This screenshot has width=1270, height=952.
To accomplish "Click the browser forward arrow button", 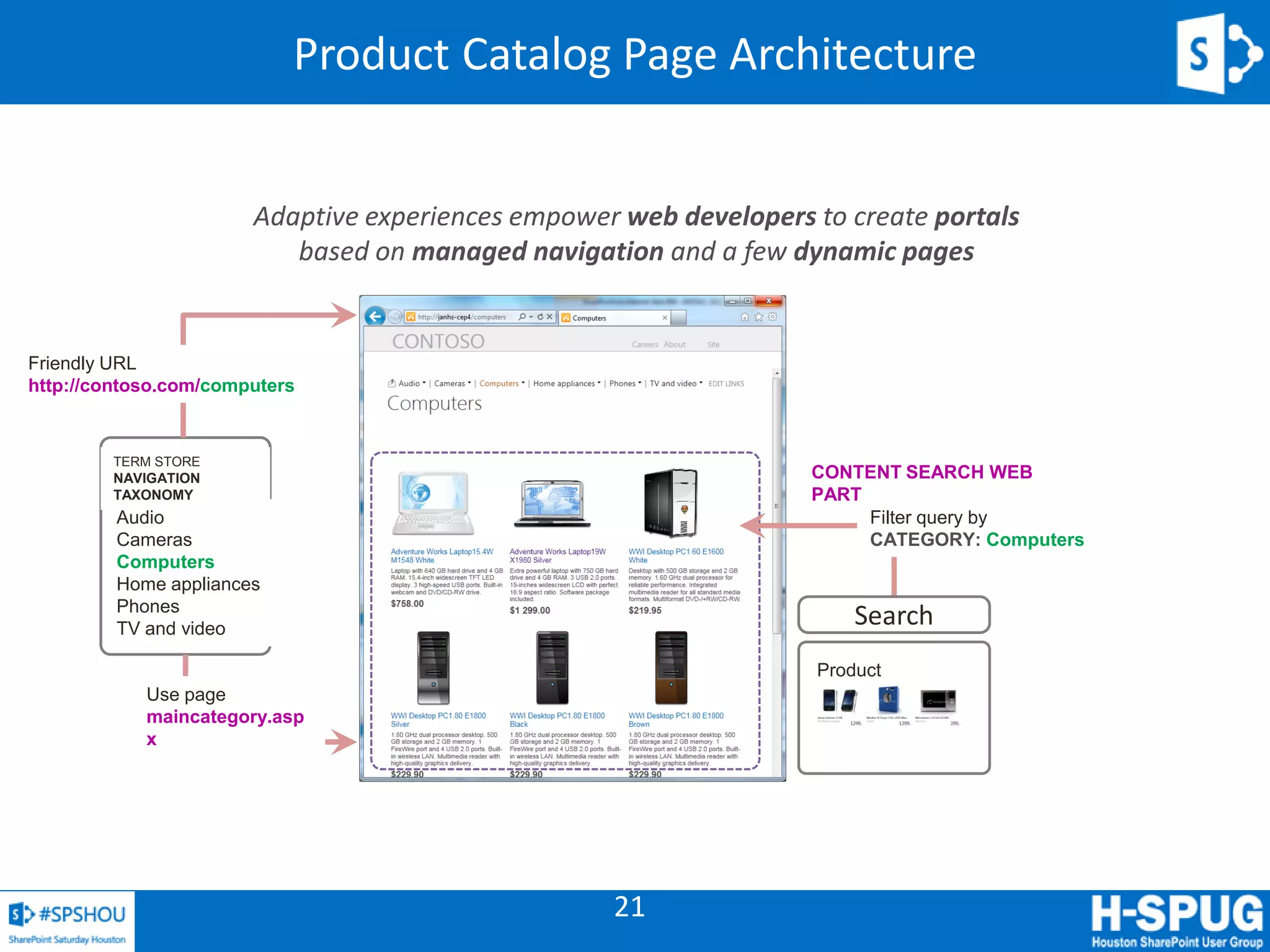I will click(395, 317).
